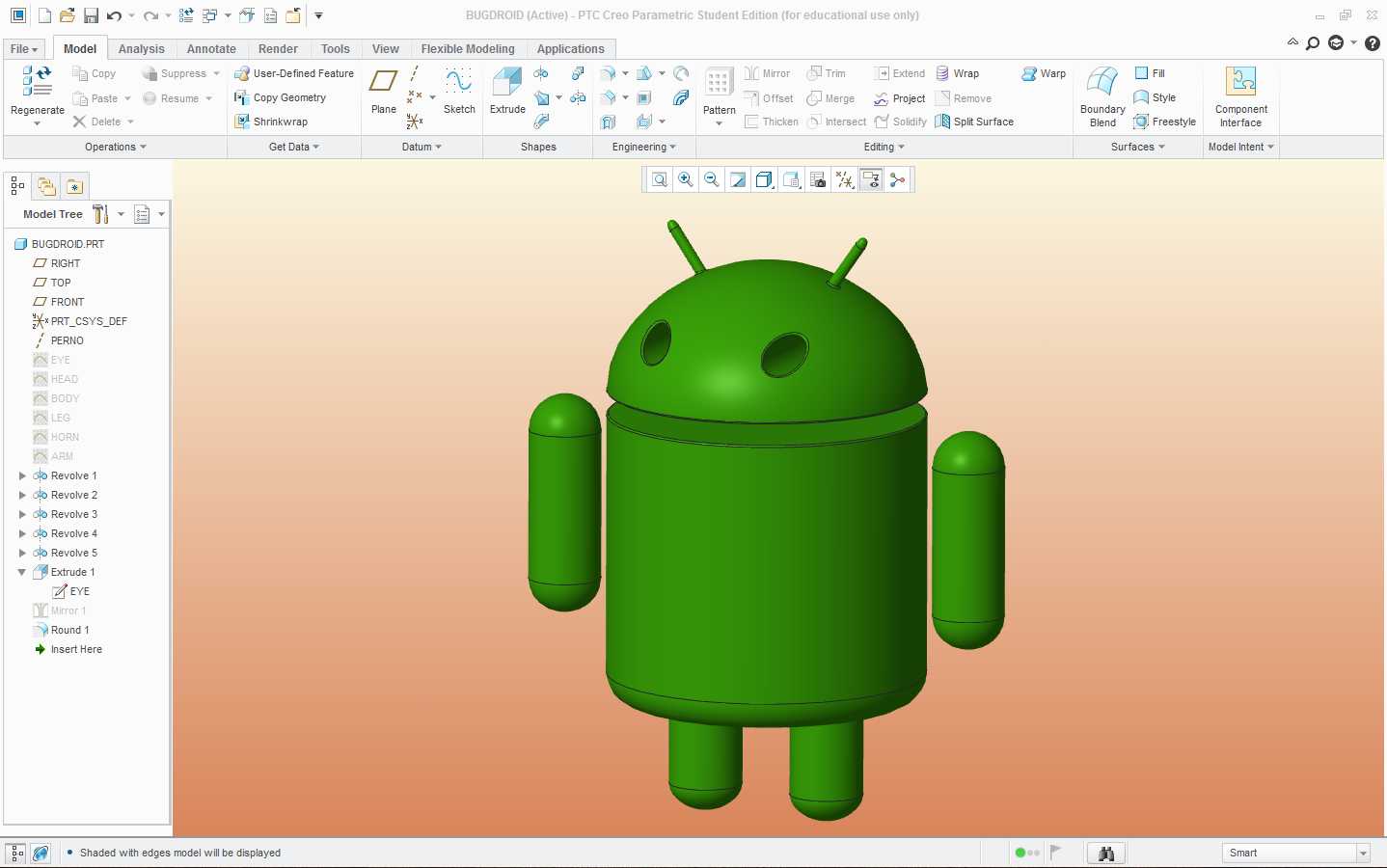Open the Surfaces group dropdown
Image resolution: width=1387 pixels, height=868 pixels.
[1138, 147]
